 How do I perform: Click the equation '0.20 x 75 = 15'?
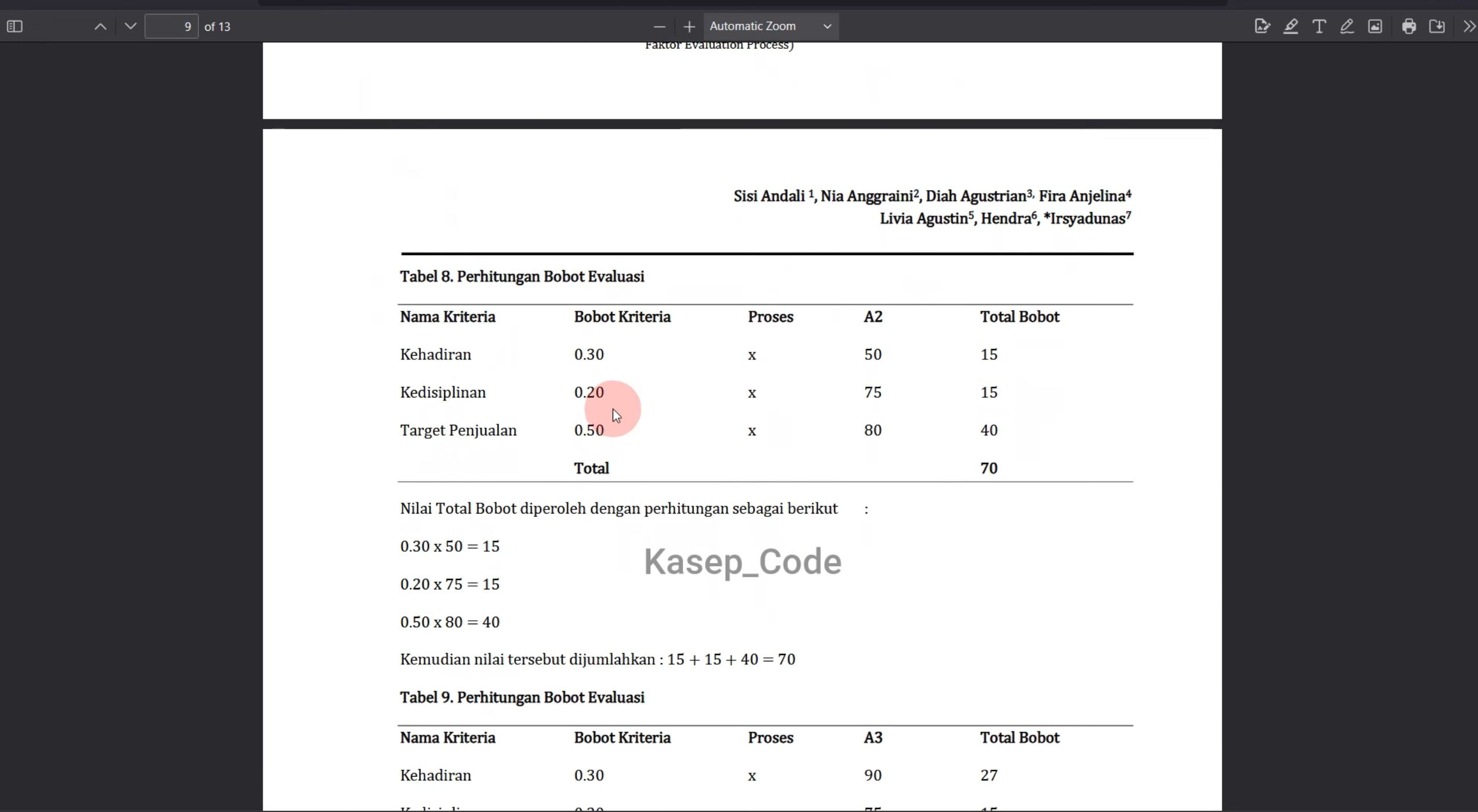point(450,584)
